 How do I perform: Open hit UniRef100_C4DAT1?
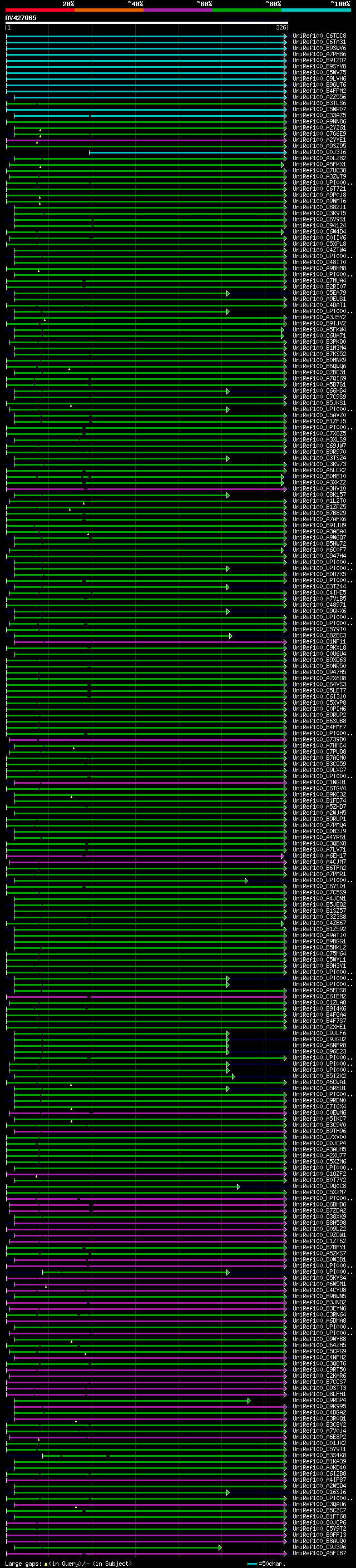click(x=319, y=305)
